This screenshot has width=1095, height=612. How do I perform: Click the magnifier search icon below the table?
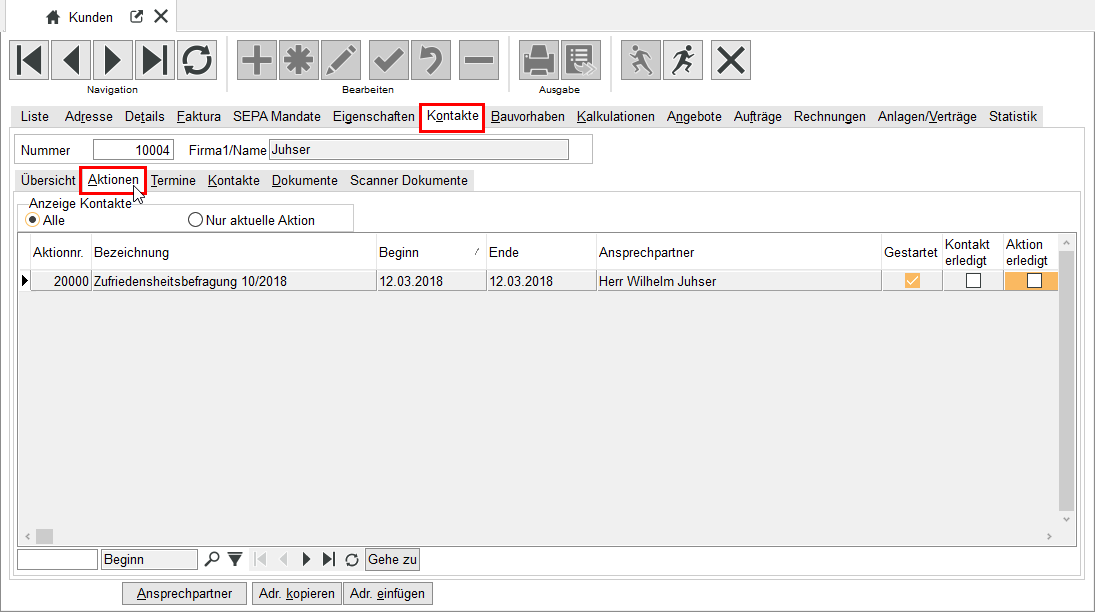point(212,560)
